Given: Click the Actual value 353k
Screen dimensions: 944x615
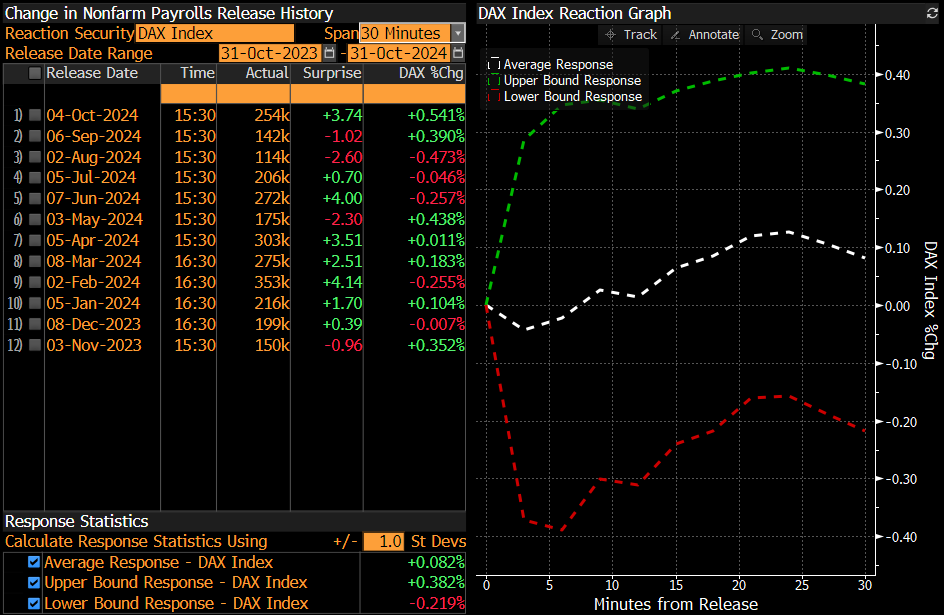Looking at the screenshot, I should [x=272, y=282].
